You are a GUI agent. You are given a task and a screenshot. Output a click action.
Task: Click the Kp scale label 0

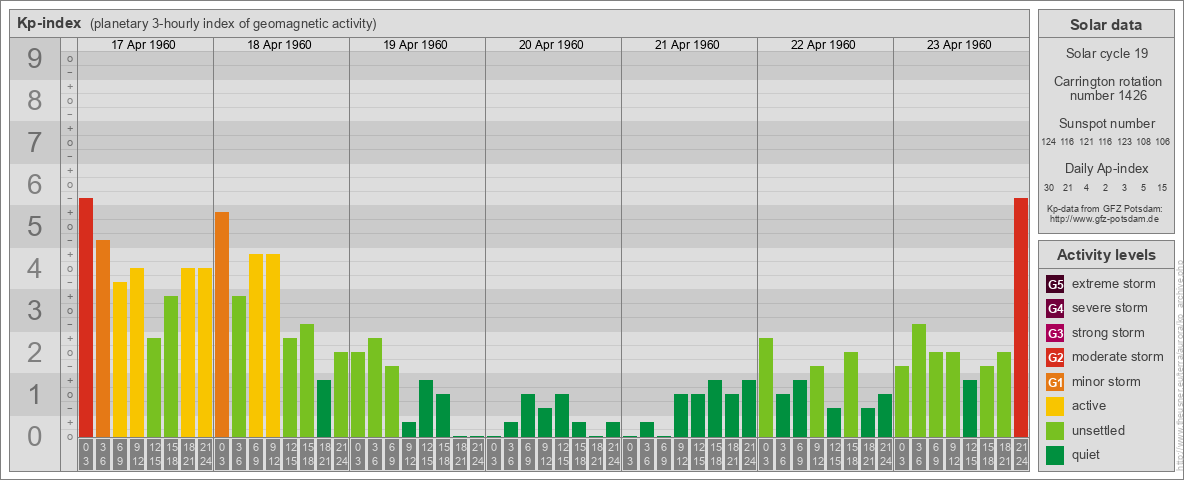click(x=35, y=435)
